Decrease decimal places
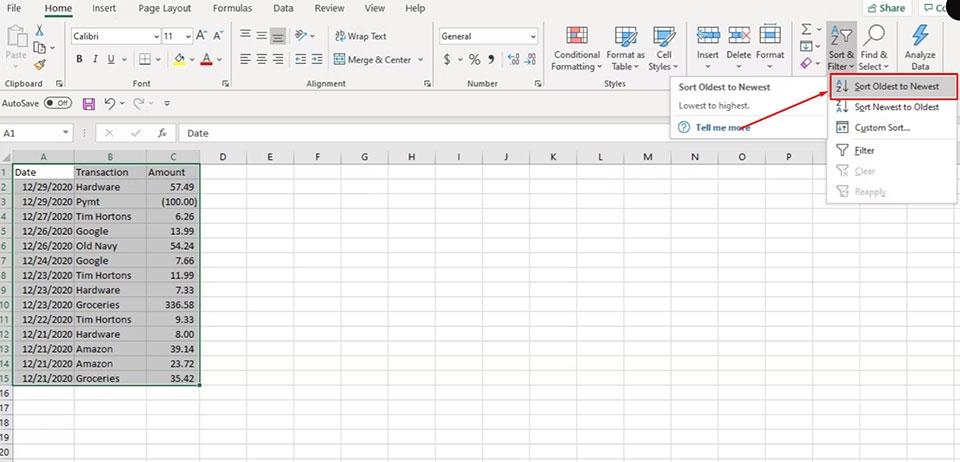 (530, 59)
